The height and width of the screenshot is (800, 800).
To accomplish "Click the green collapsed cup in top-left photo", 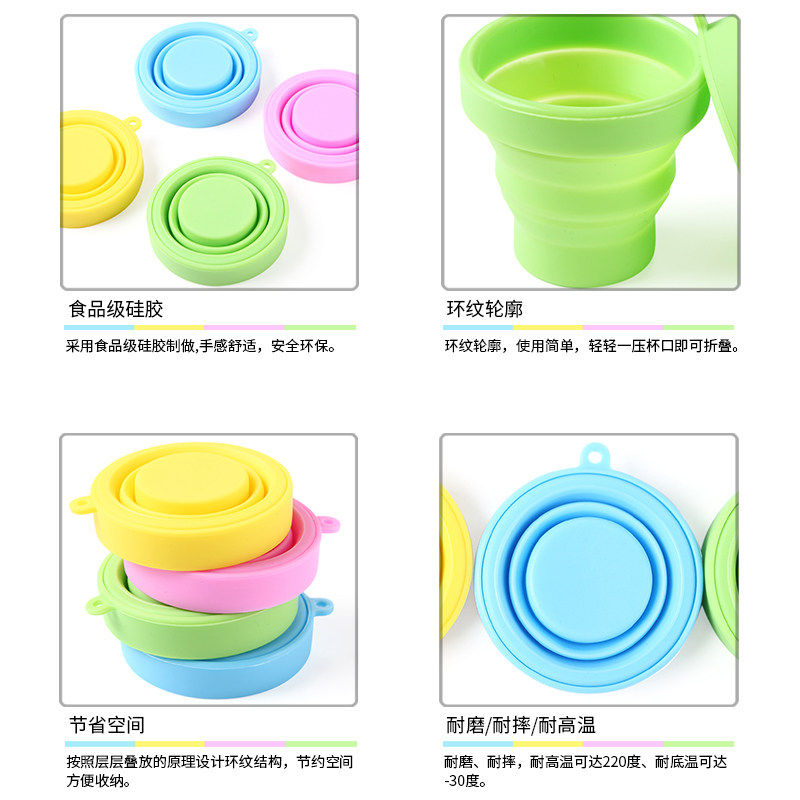I will coord(218,220).
